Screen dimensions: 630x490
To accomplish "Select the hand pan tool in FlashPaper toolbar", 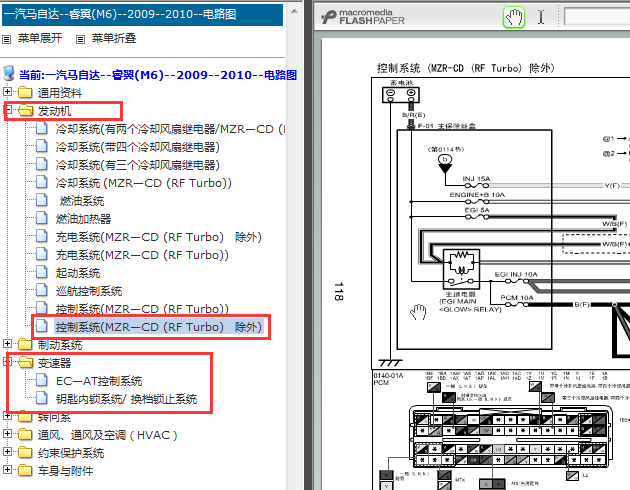I will pos(514,17).
